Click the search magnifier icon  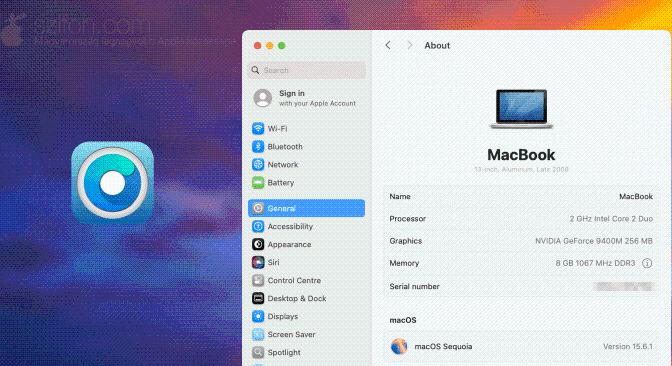[x=255, y=70]
